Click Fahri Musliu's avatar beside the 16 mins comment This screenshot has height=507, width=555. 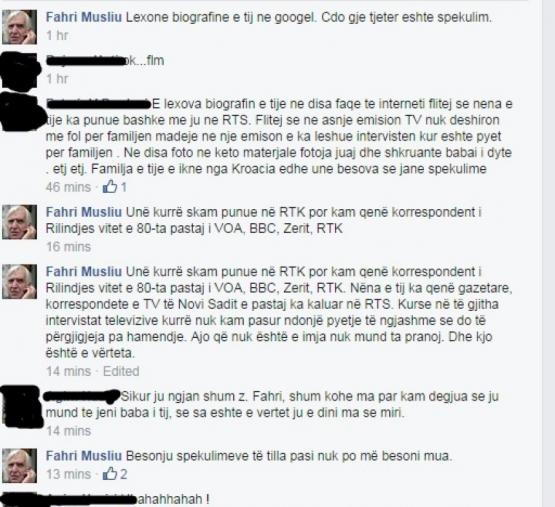19,222
